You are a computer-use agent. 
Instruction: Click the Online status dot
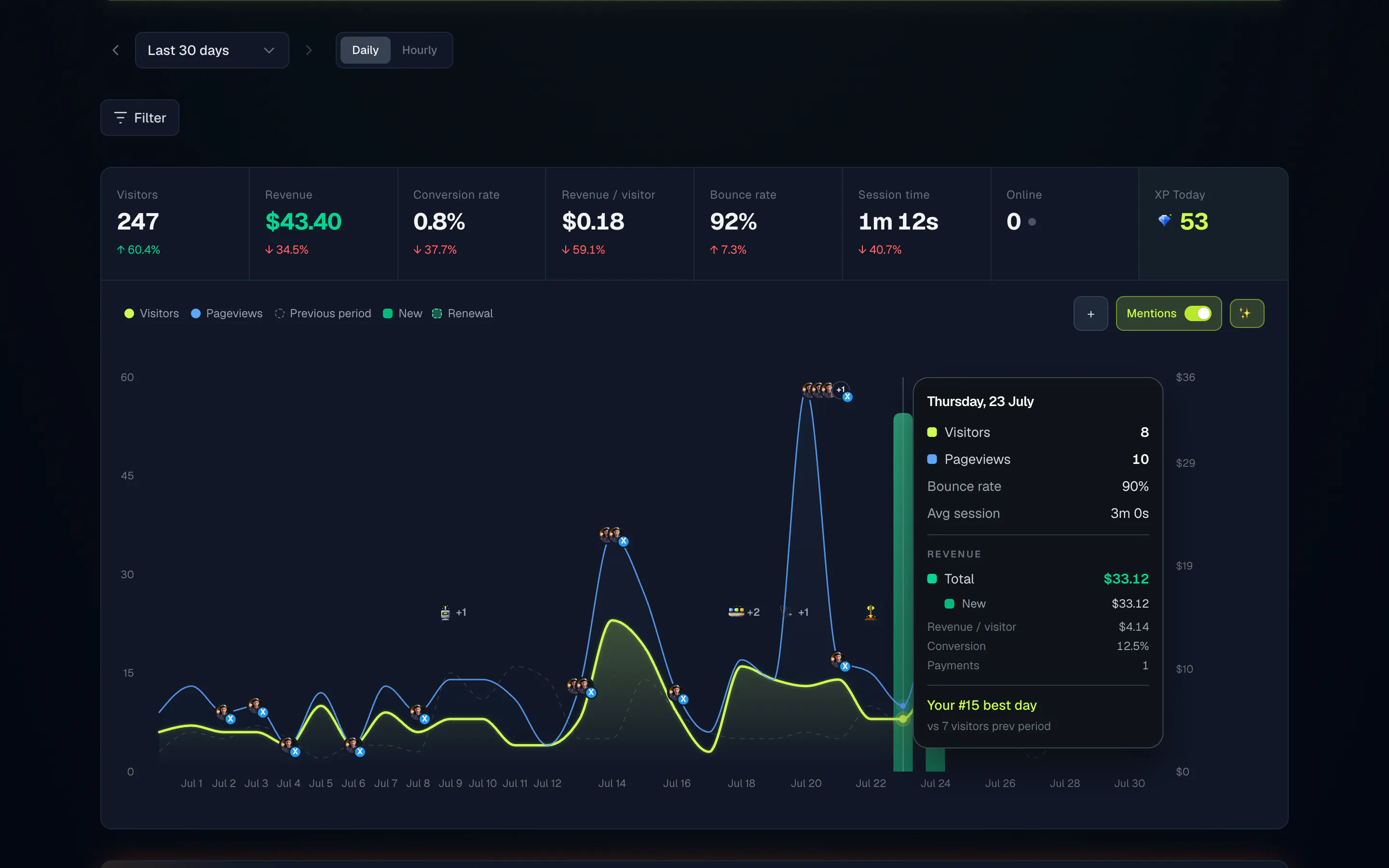tap(1032, 222)
